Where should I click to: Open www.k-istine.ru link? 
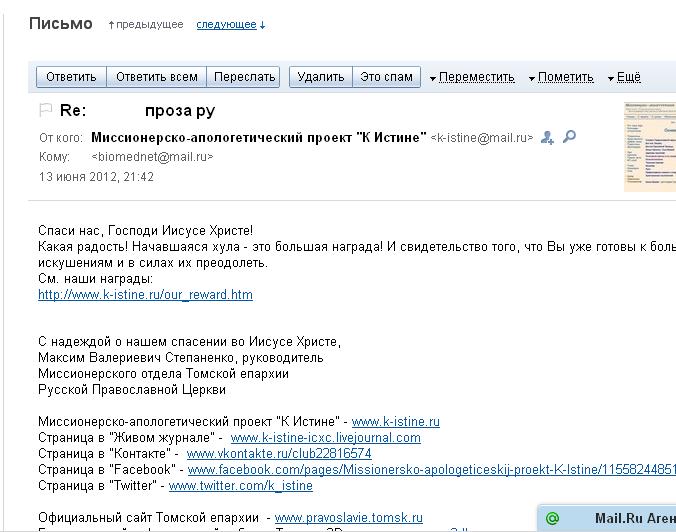396,421
